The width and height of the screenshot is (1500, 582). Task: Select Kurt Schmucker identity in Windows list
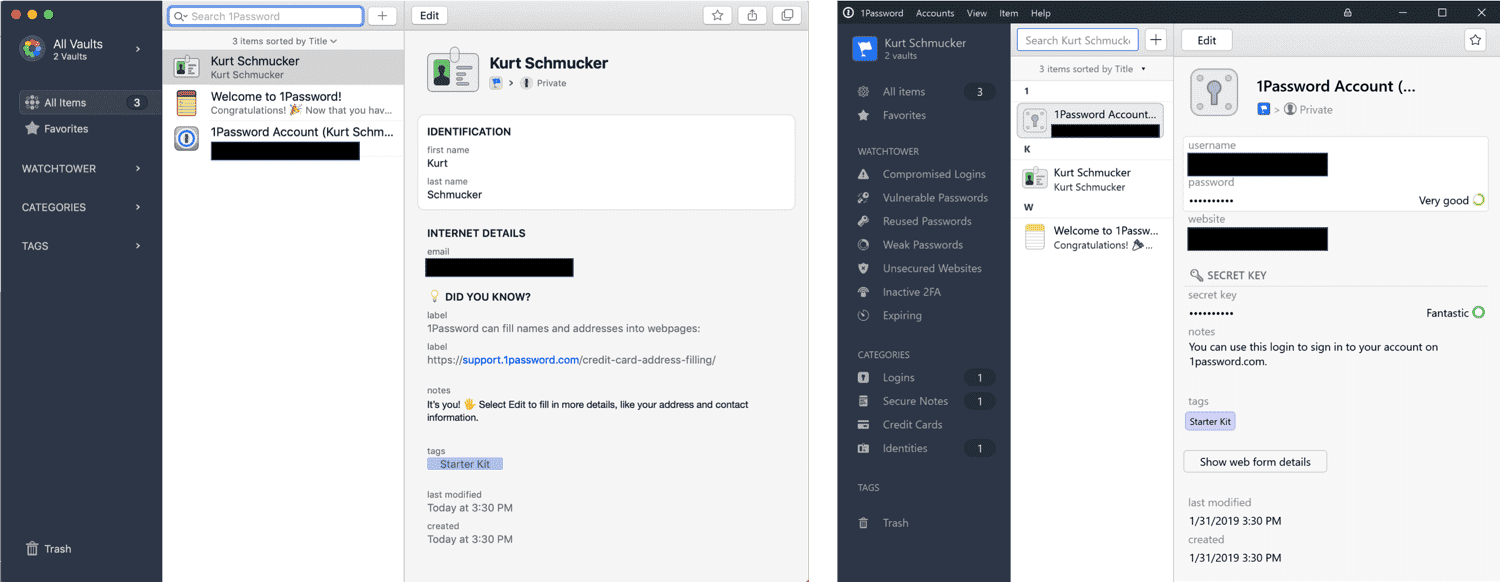coord(1091,179)
